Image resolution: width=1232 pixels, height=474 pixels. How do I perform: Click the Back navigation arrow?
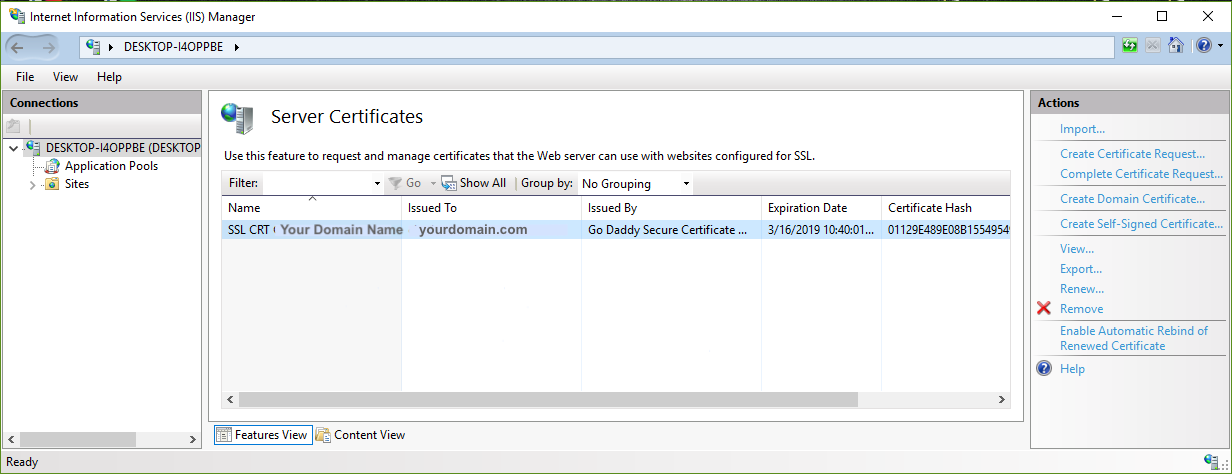tap(19, 47)
